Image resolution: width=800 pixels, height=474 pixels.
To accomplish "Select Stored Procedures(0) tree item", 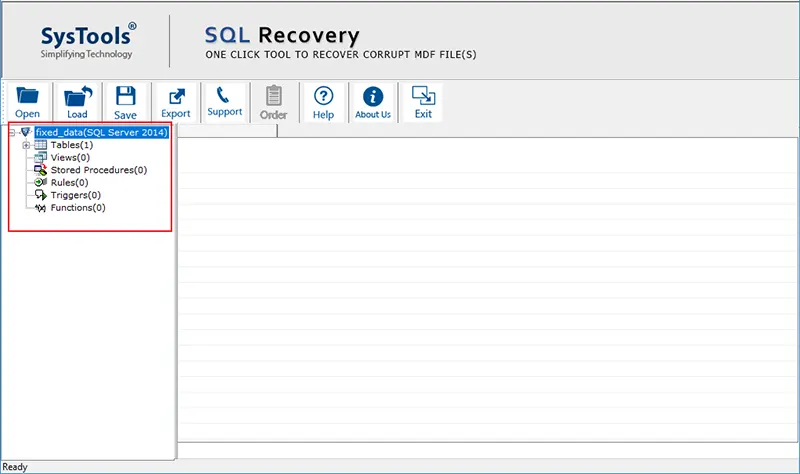I will point(99,170).
